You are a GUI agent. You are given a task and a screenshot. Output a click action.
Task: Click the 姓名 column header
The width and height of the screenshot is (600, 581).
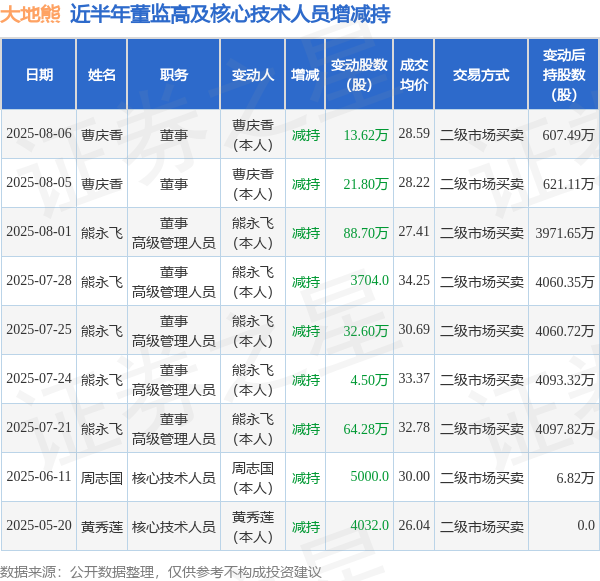click(x=102, y=75)
